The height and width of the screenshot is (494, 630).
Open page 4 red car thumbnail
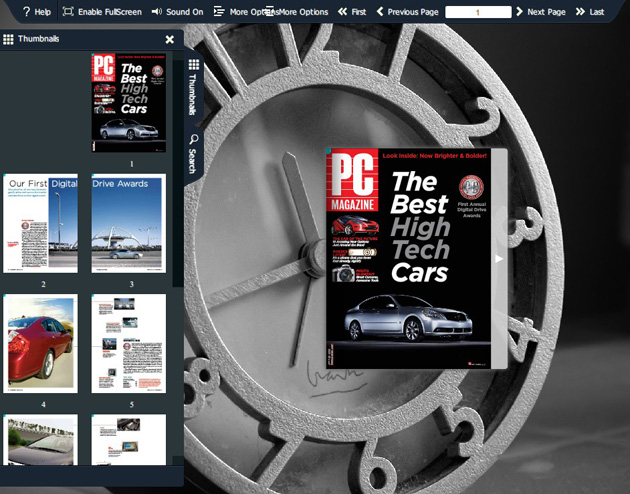click(x=41, y=343)
